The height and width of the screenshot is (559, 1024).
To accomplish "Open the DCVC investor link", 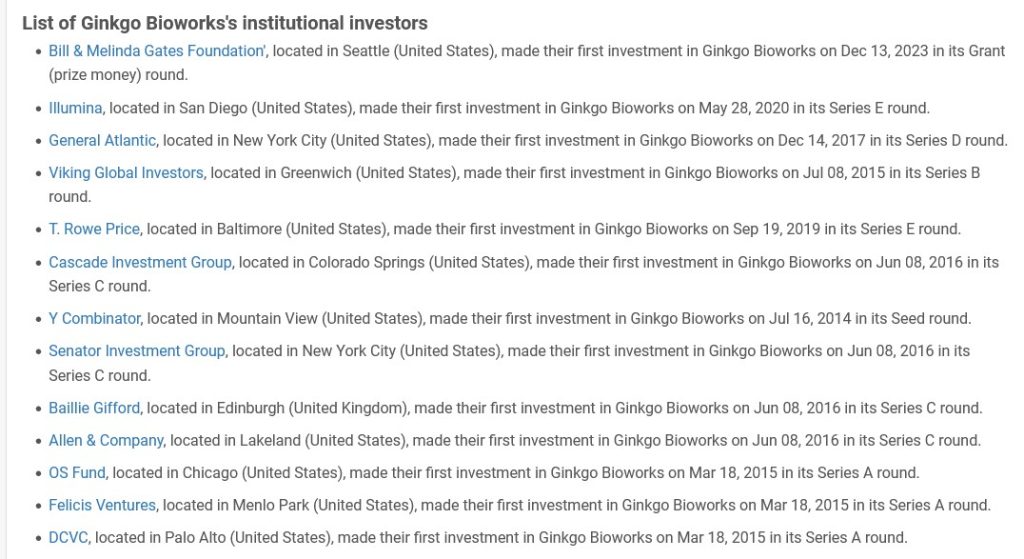I will 68,538.
